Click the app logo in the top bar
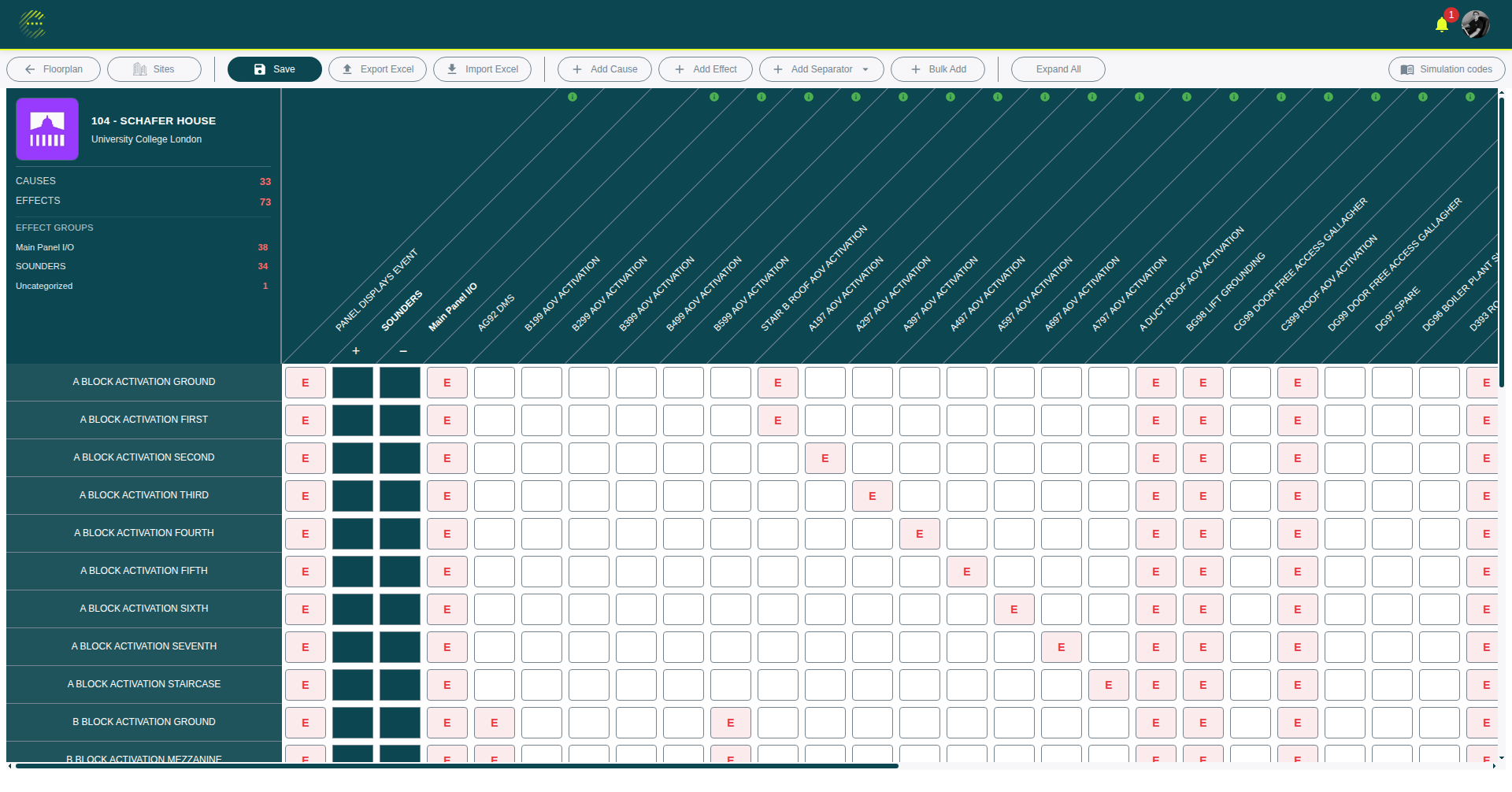The image size is (1512, 792). pyautogui.click(x=33, y=24)
